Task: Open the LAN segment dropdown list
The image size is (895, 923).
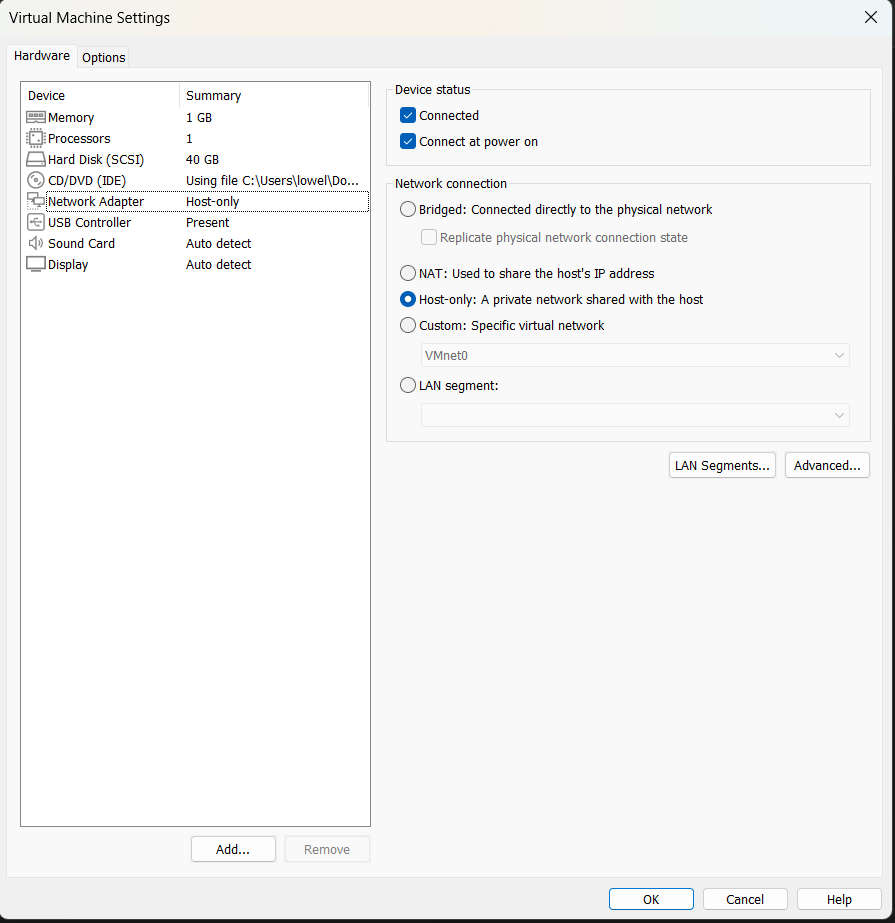Action: pos(635,415)
